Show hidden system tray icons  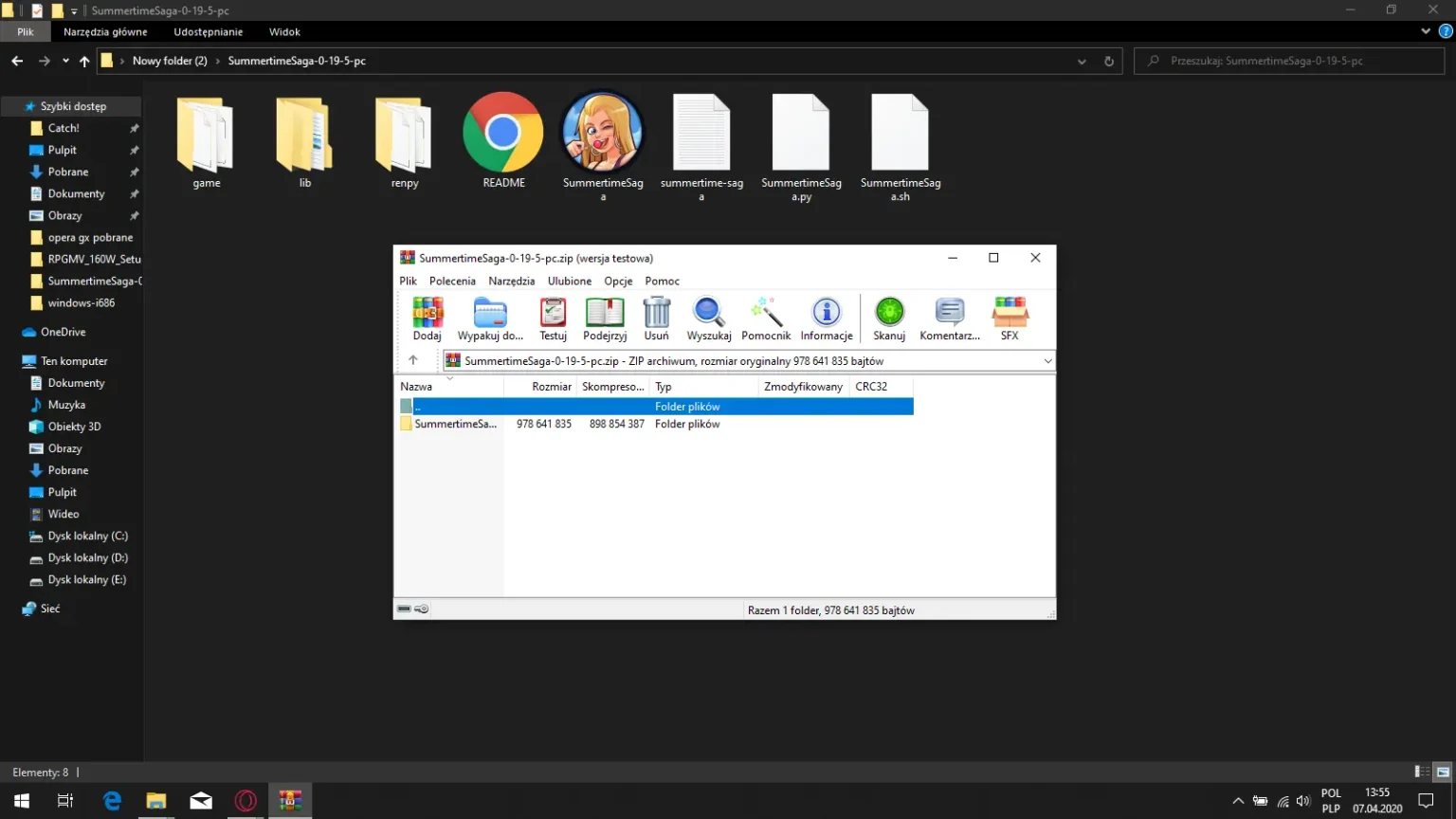(x=1238, y=801)
